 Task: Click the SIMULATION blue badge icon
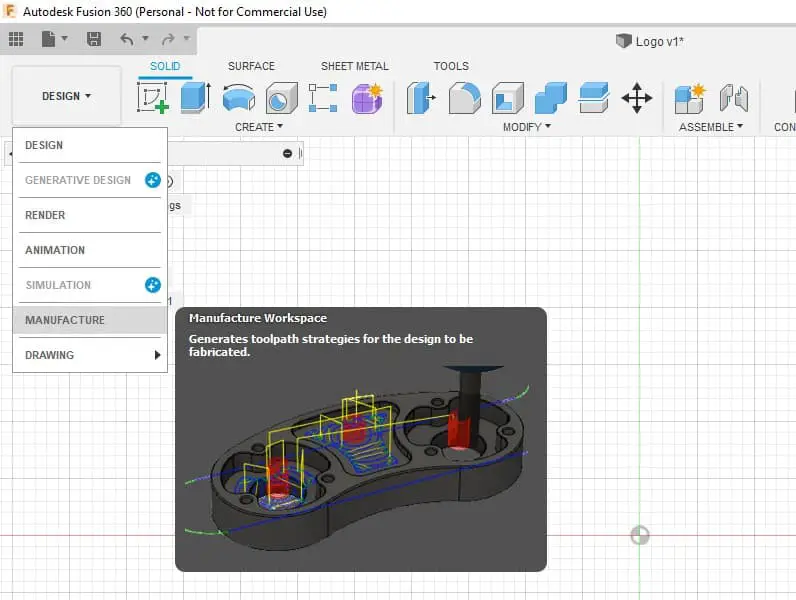click(153, 285)
